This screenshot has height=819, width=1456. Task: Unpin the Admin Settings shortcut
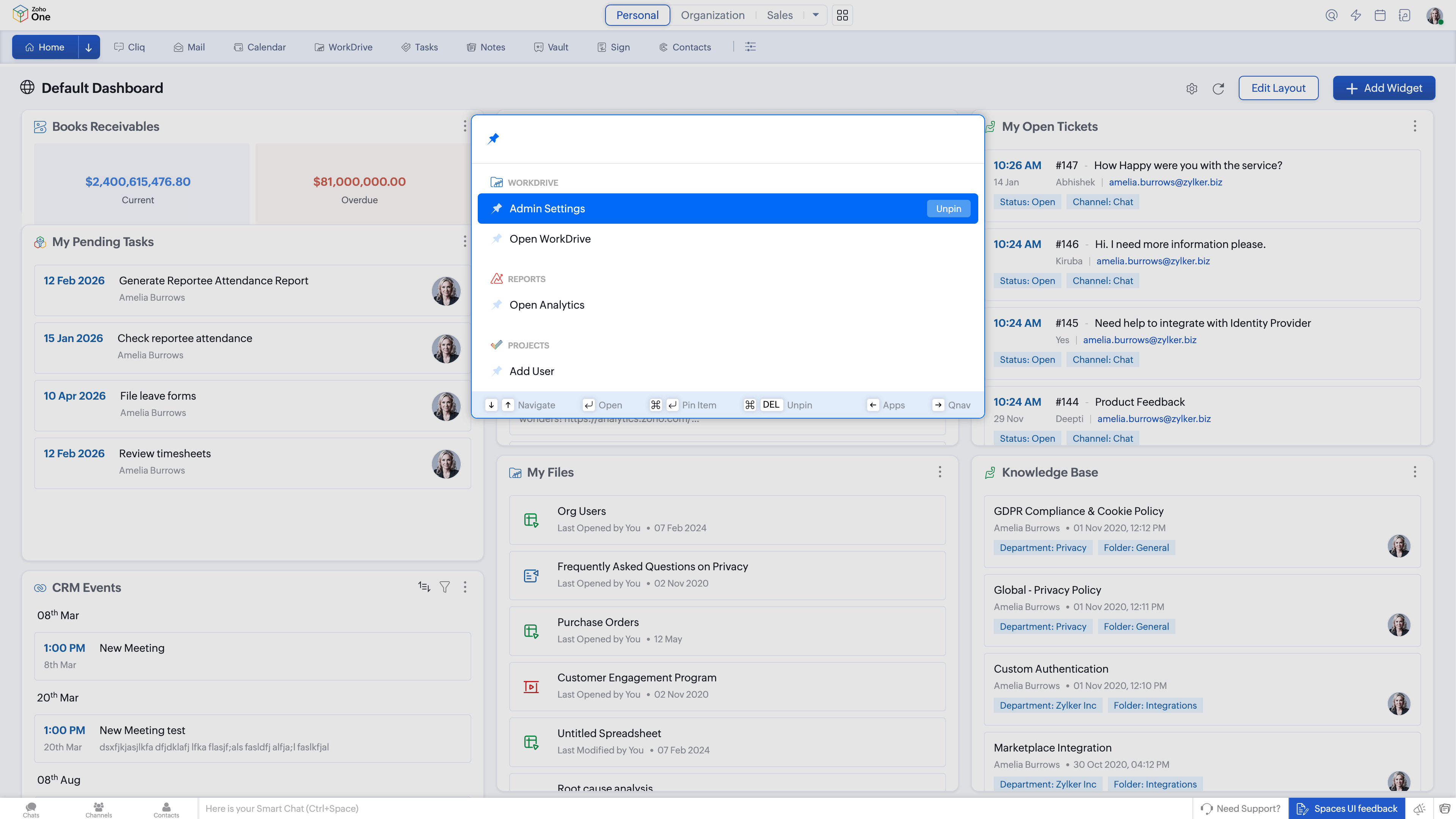948,208
